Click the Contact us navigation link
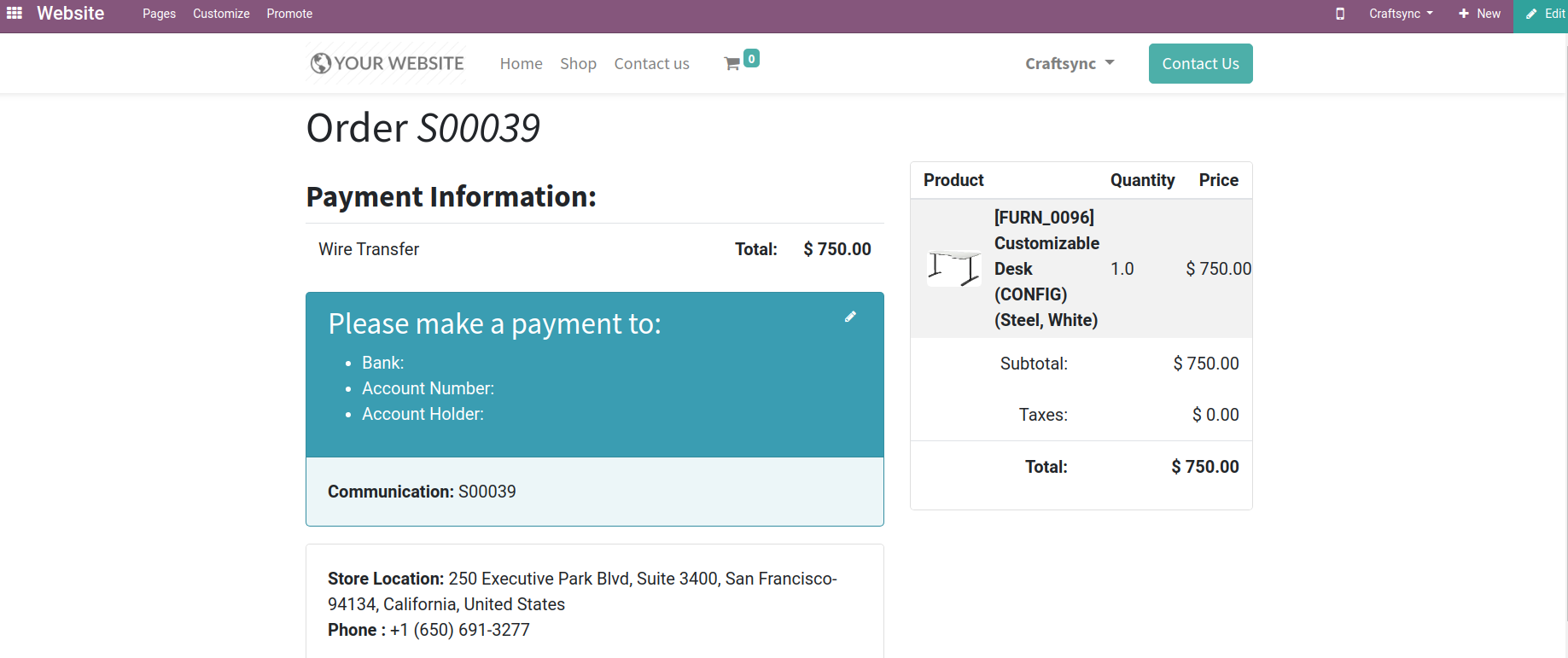The height and width of the screenshot is (658, 1568). 651,64
